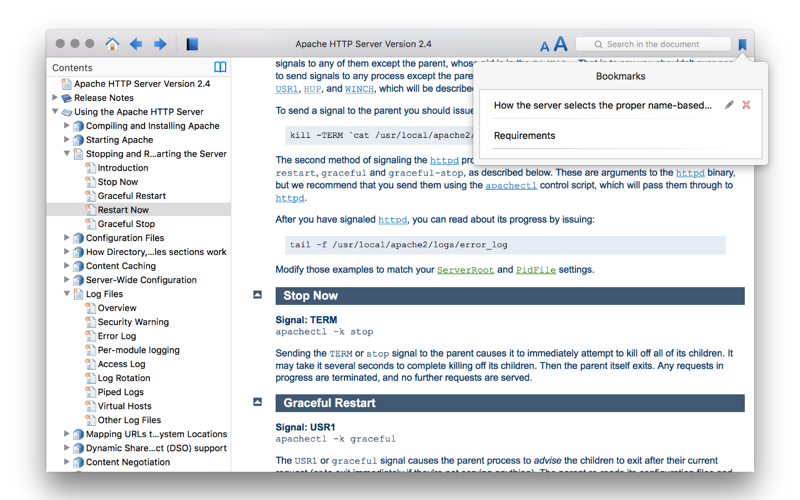The image size is (800, 500).
Task: Open the Requirements bookmark
Action: coord(524,136)
